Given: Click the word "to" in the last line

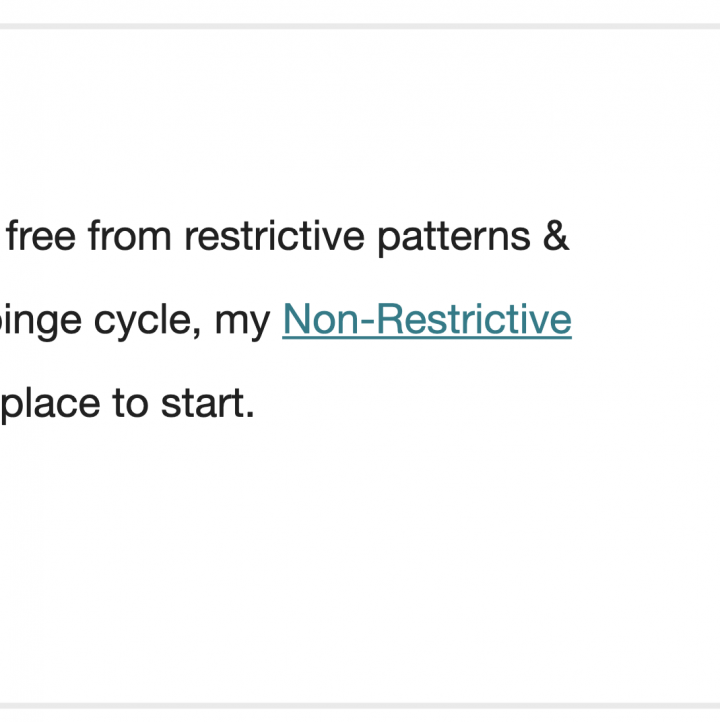Looking at the screenshot, I should (130, 403).
